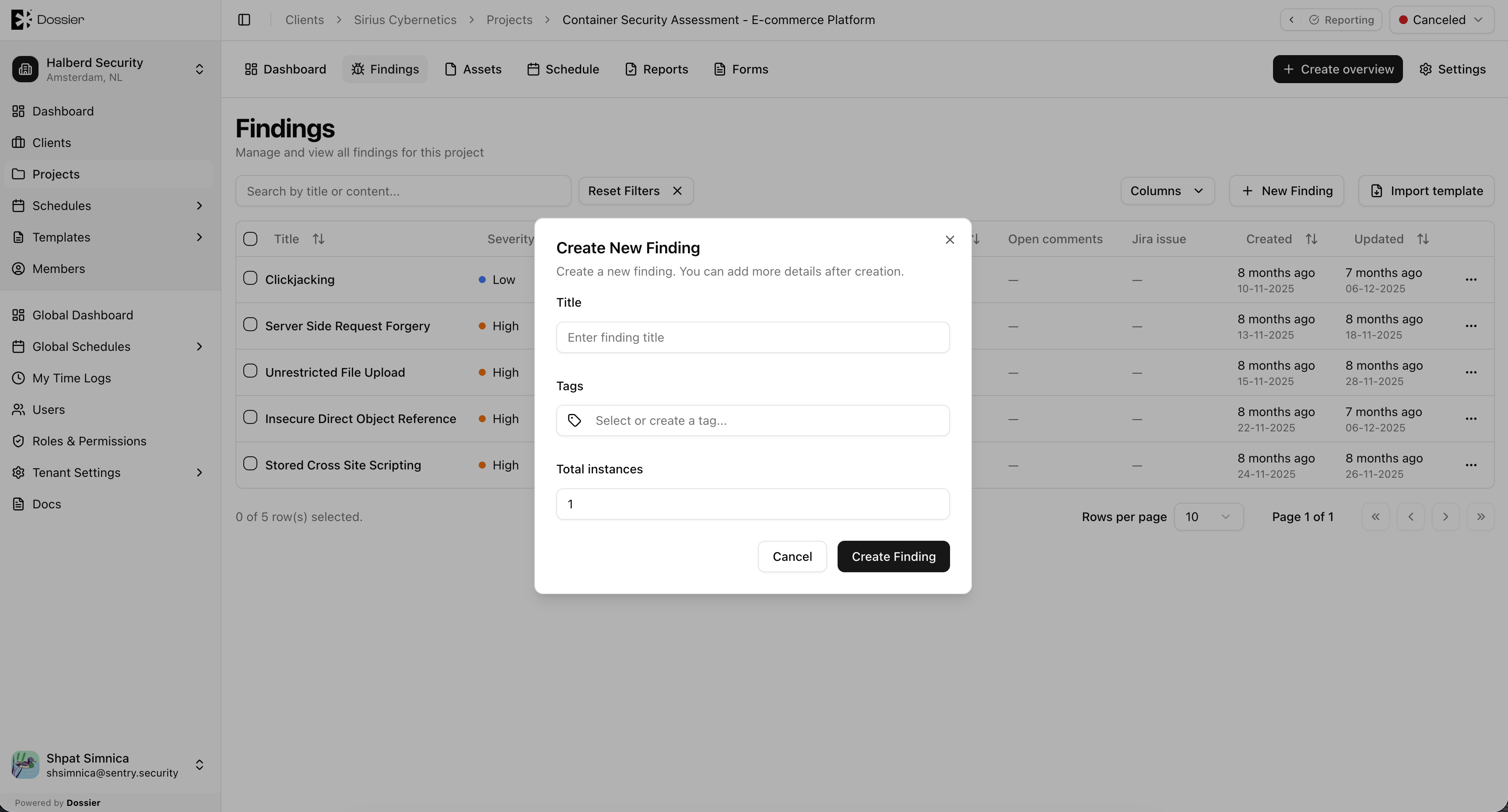Switch to the Schedule tab
Screen dimensions: 1508x812
coord(563,69)
